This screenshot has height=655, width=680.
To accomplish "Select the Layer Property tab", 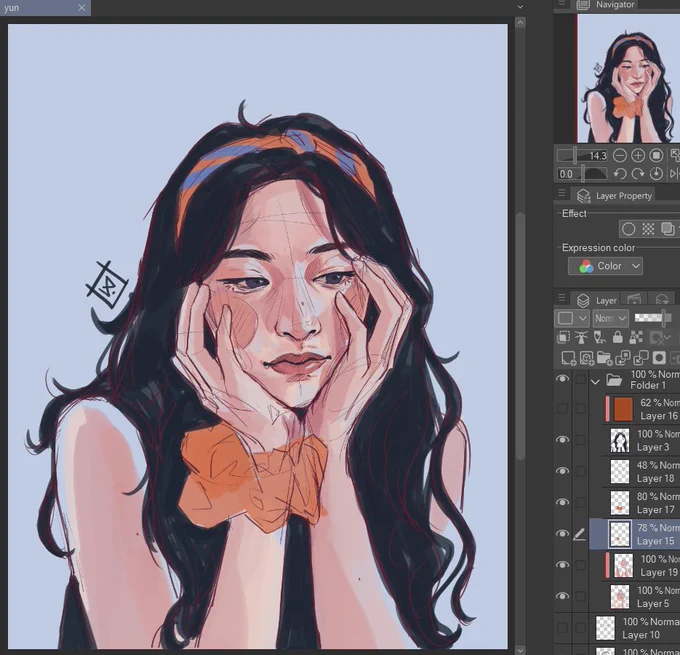I will (x=612, y=196).
